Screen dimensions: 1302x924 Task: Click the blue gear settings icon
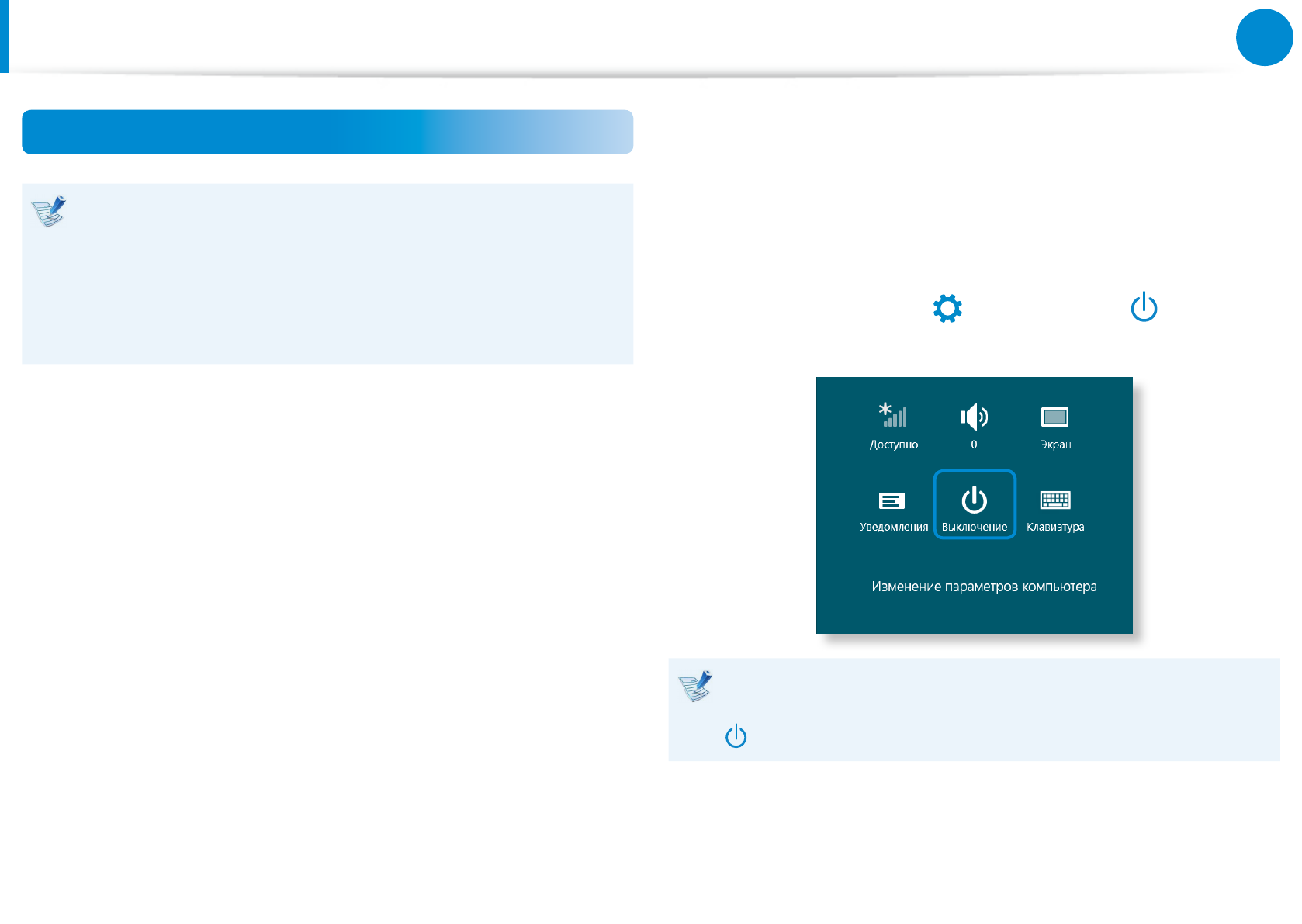point(947,308)
